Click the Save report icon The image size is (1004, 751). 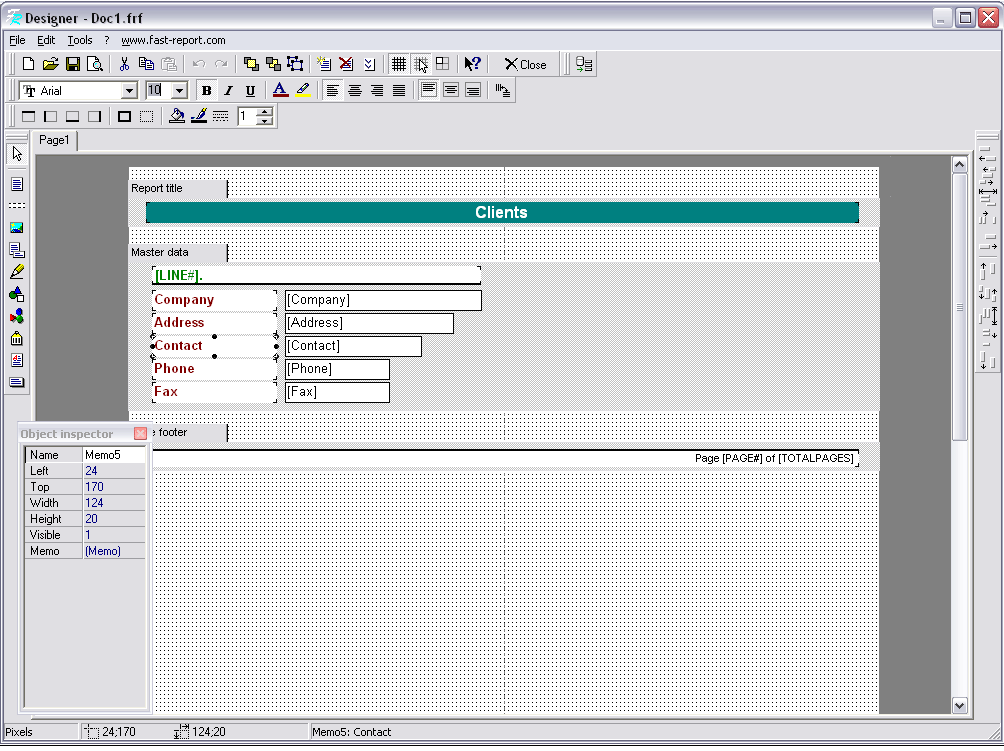coord(73,64)
